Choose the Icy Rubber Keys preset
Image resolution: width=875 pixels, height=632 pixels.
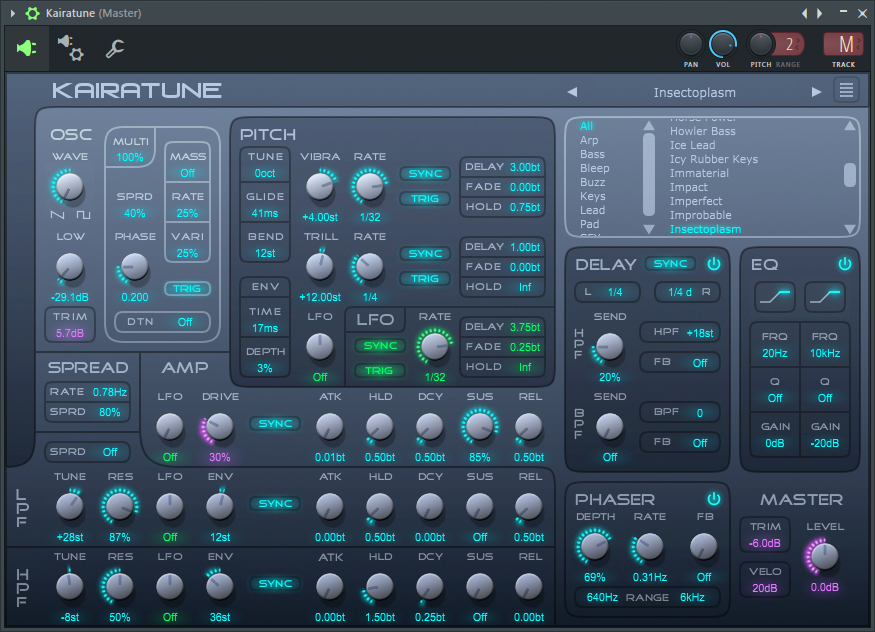click(x=714, y=159)
